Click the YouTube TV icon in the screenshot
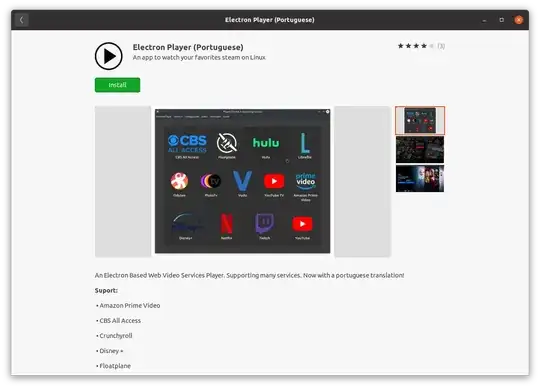This screenshot has height=388, width=540. click(274, 181)
